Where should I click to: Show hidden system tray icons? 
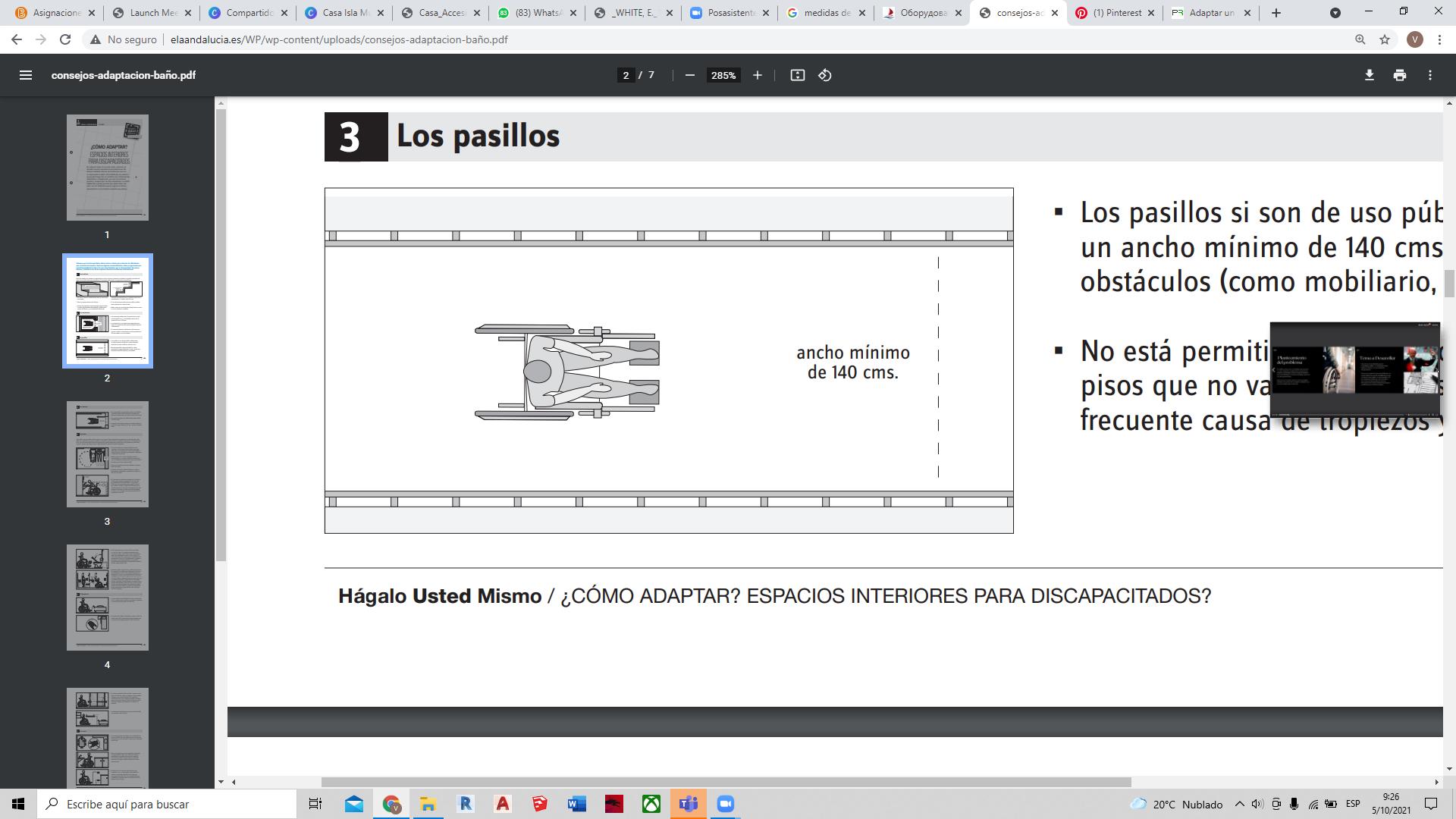click(x=1239, y=804)
